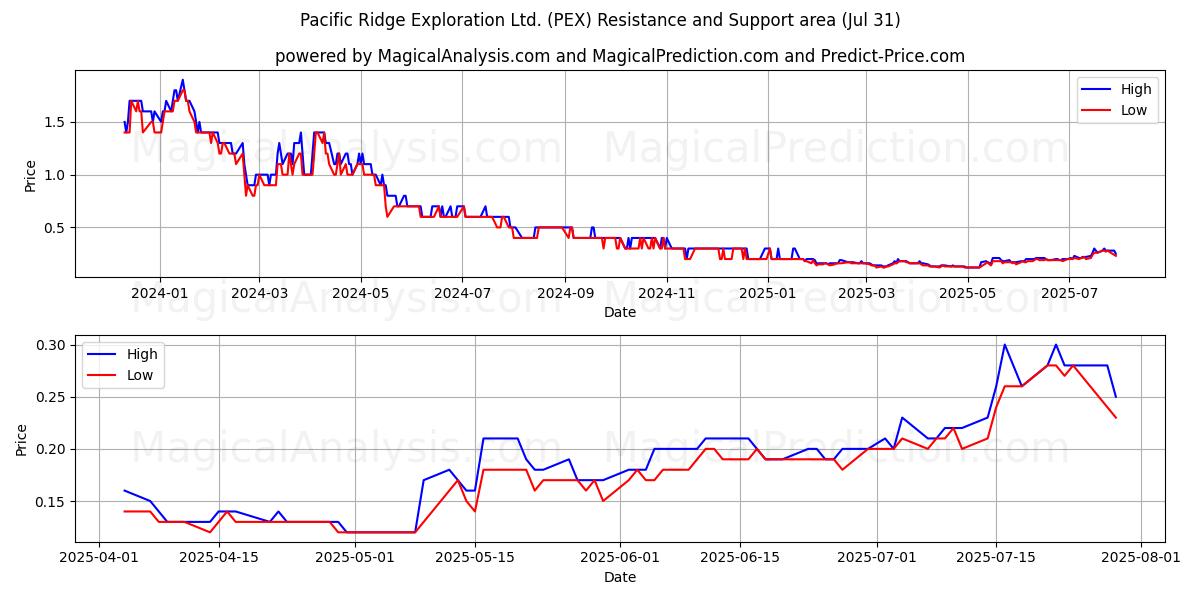
Task: Click the '2024-03' x-axis label
Action: pos(259,293)
